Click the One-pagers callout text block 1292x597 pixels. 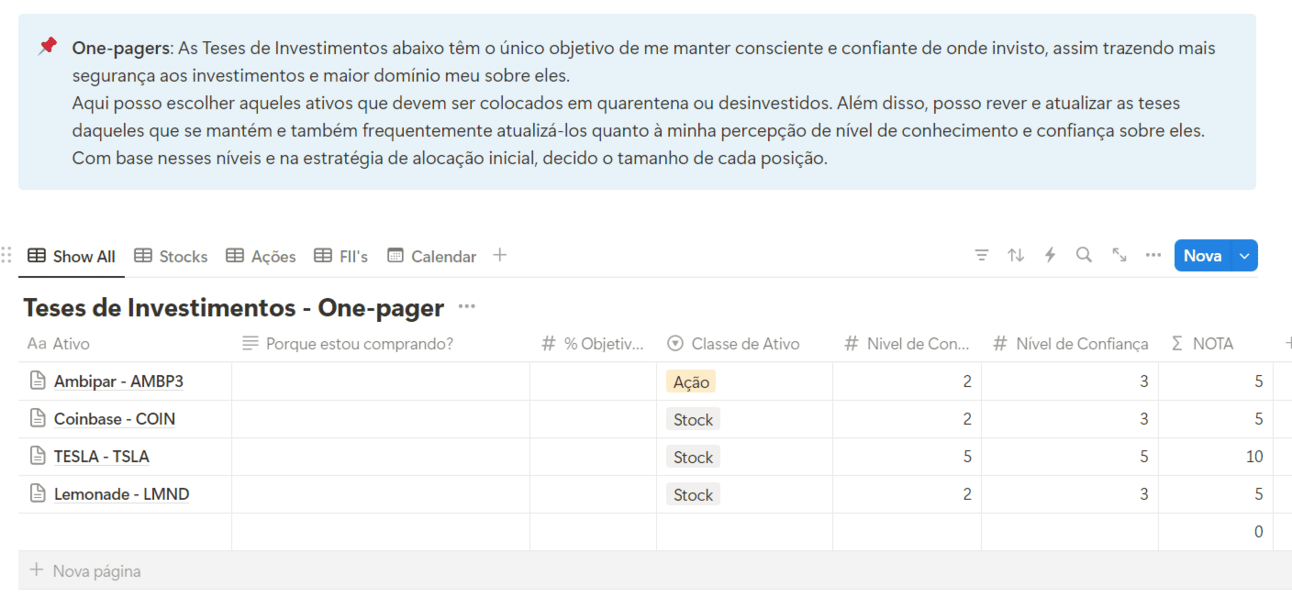tap(644, 102)
